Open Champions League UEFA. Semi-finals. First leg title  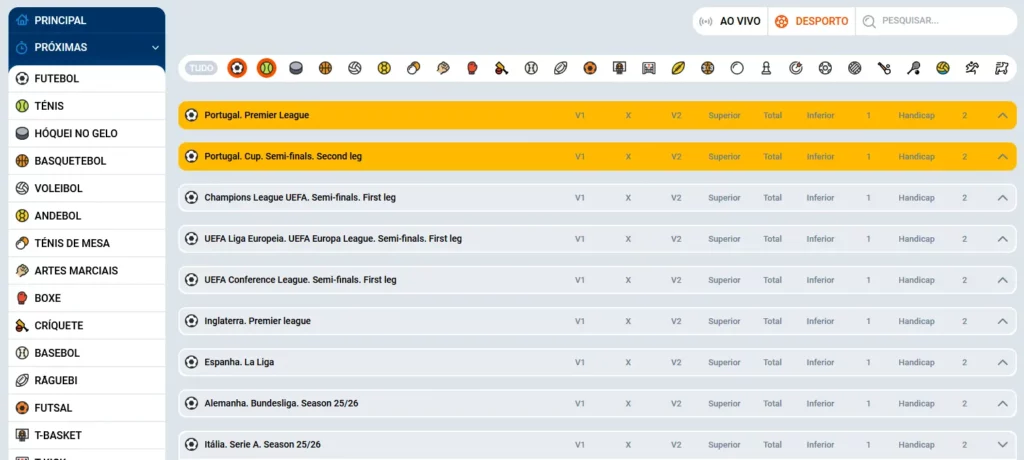click(x=300, y=197)
